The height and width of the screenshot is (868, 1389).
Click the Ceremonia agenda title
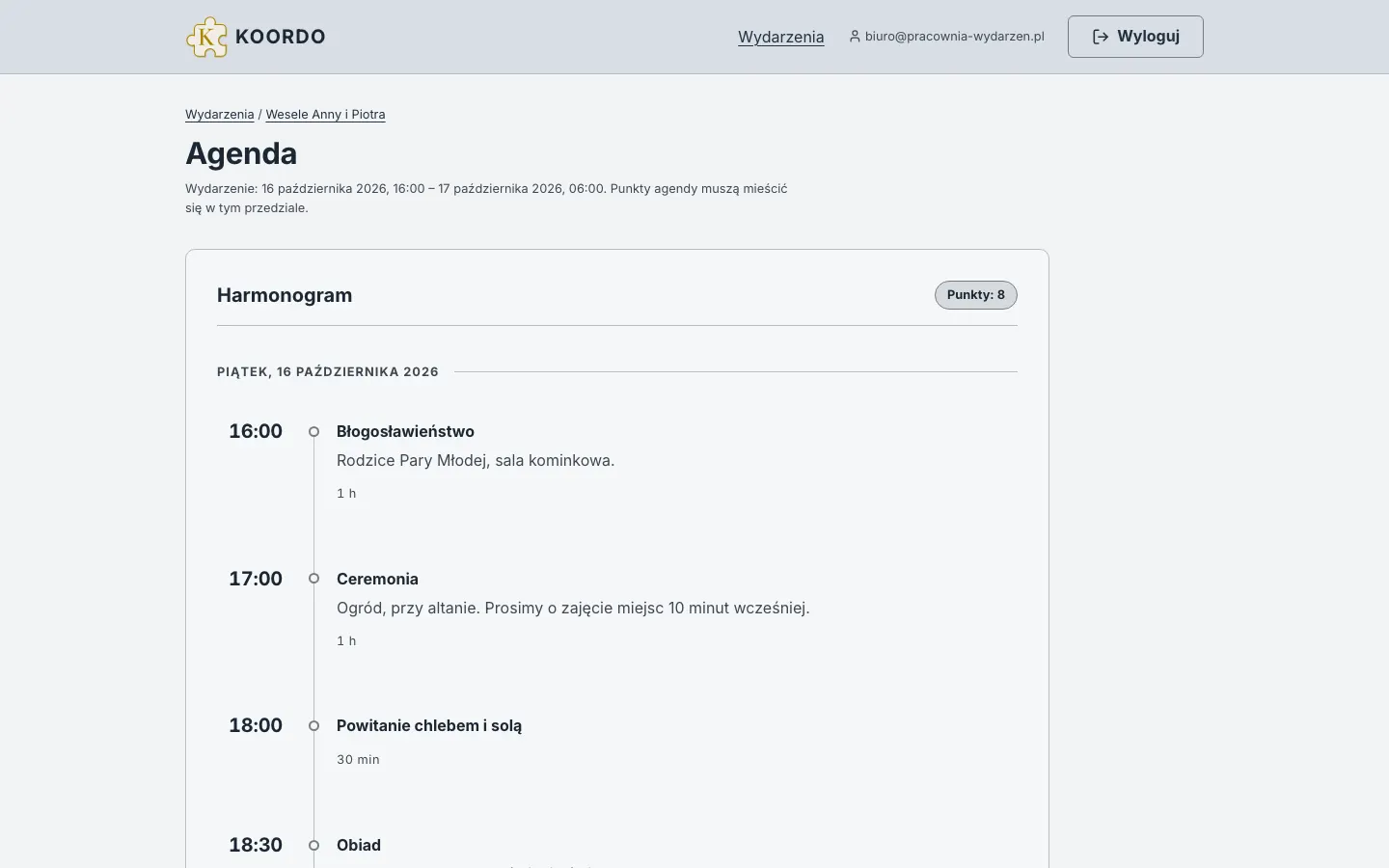coord(377,579)
